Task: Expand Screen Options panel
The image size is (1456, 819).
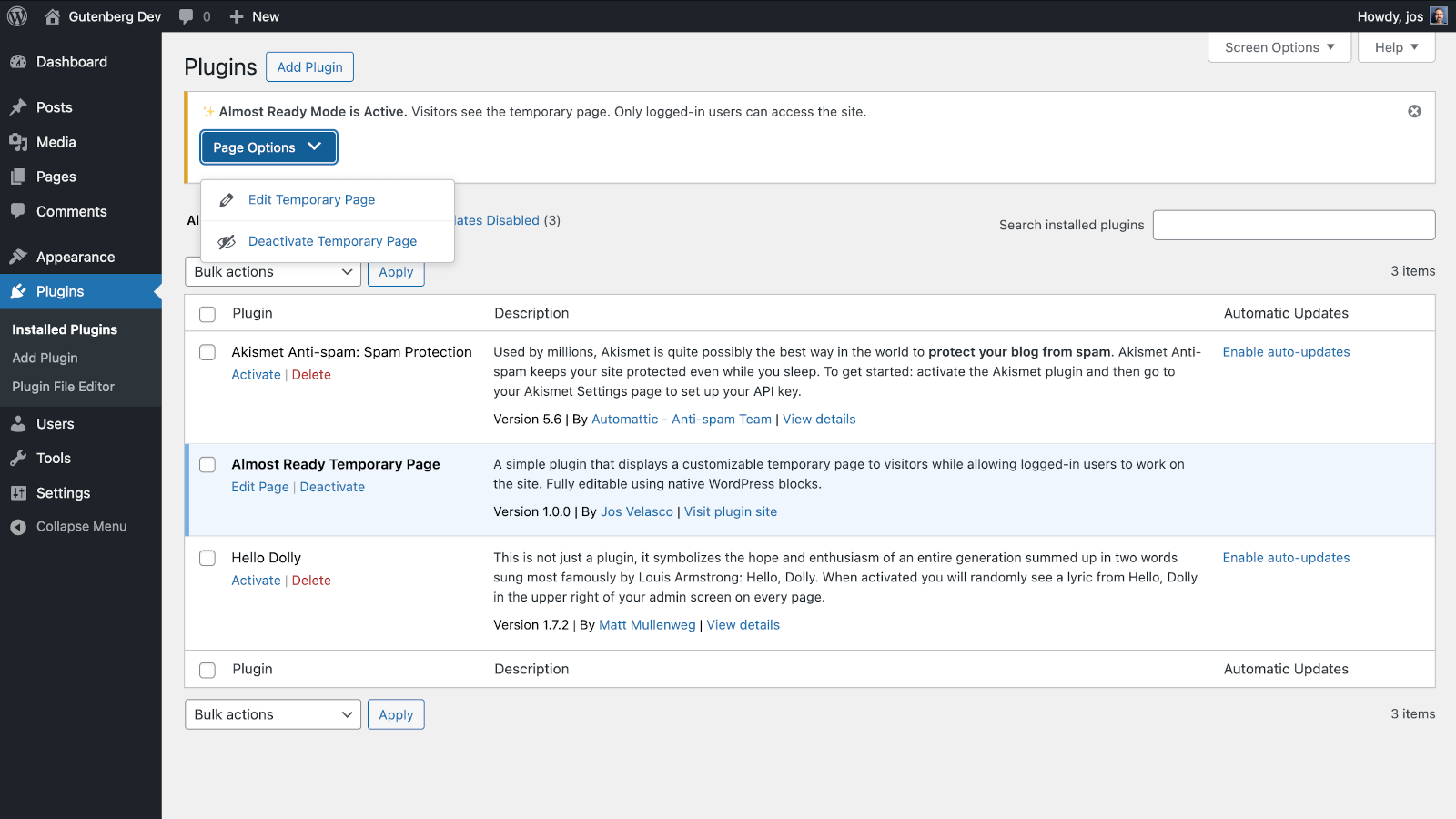Action: 1279,46
